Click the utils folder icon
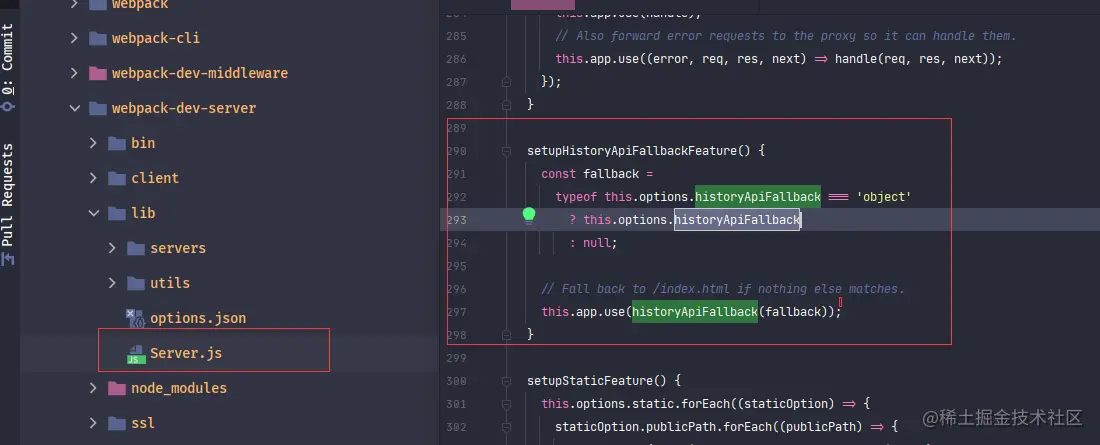Viewport: 1100px width, 445px height. 135,284
